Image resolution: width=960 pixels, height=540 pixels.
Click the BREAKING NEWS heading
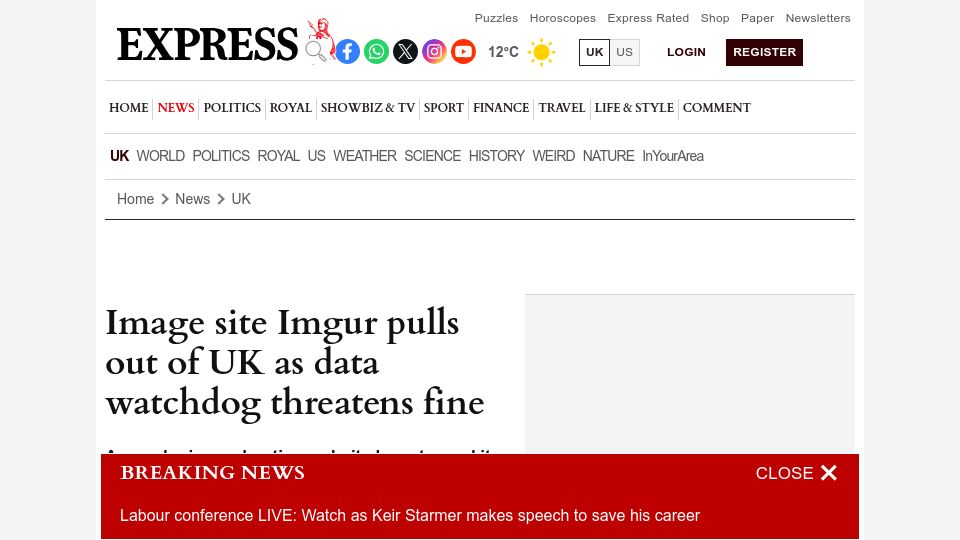(212, 473)
